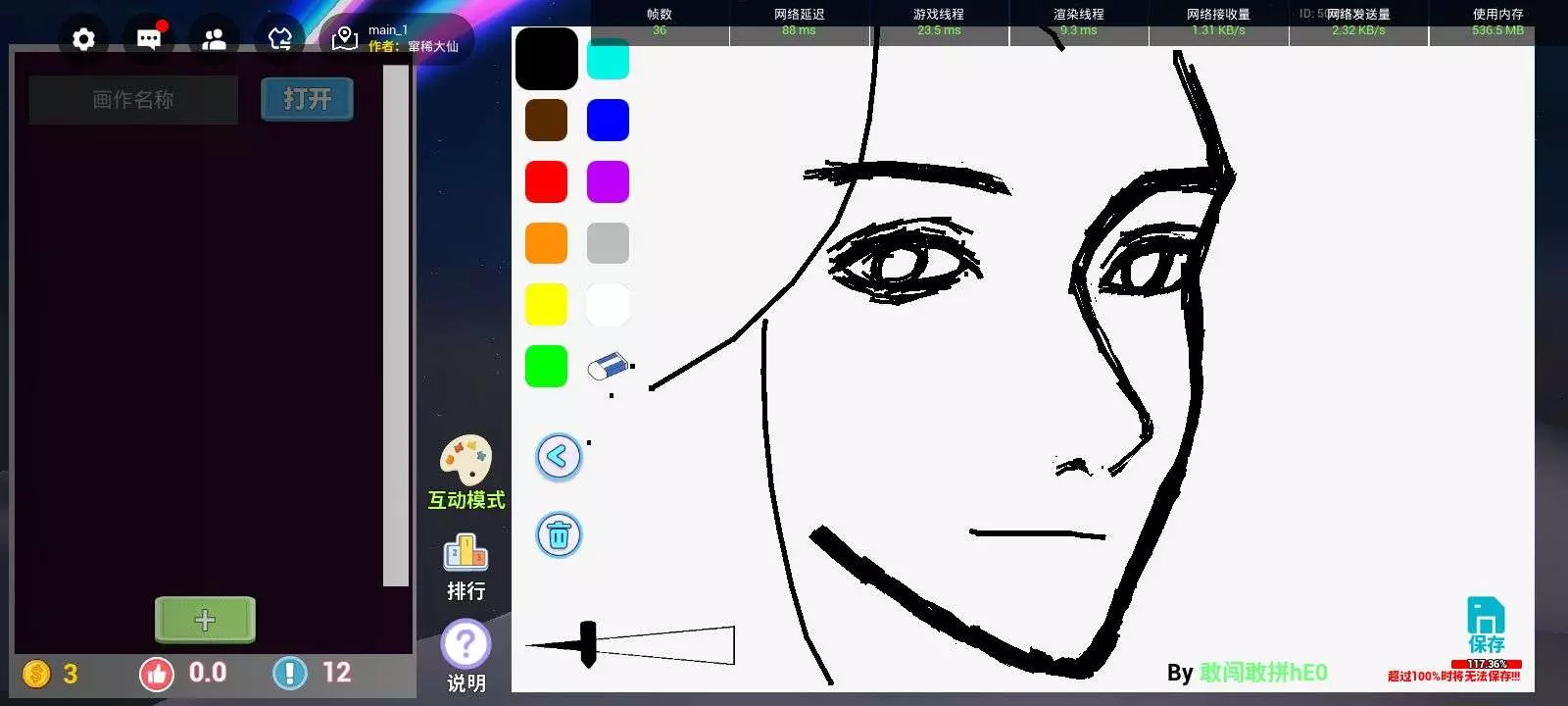Pick the gray color swatch
The width and height of the screenshot is (1568, 706).
click(x=608, y=243)
